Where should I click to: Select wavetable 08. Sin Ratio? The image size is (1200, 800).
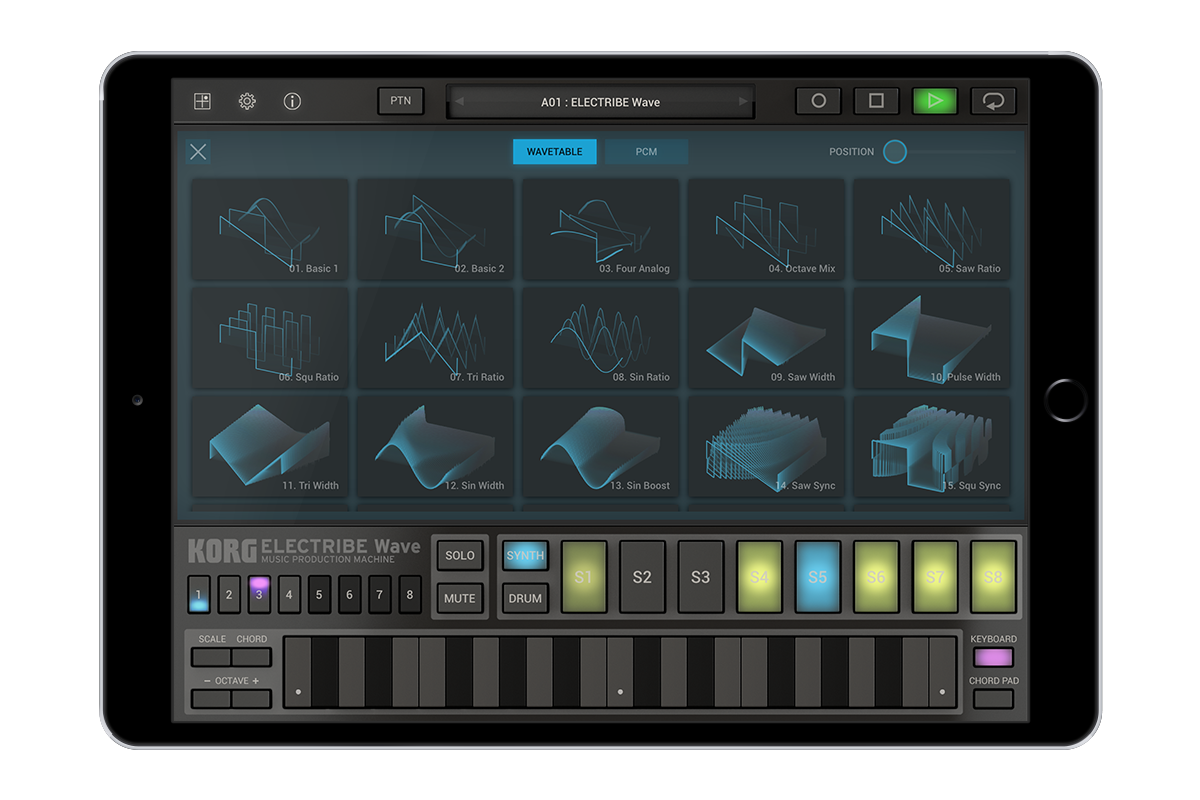click(x=601, y=338)
